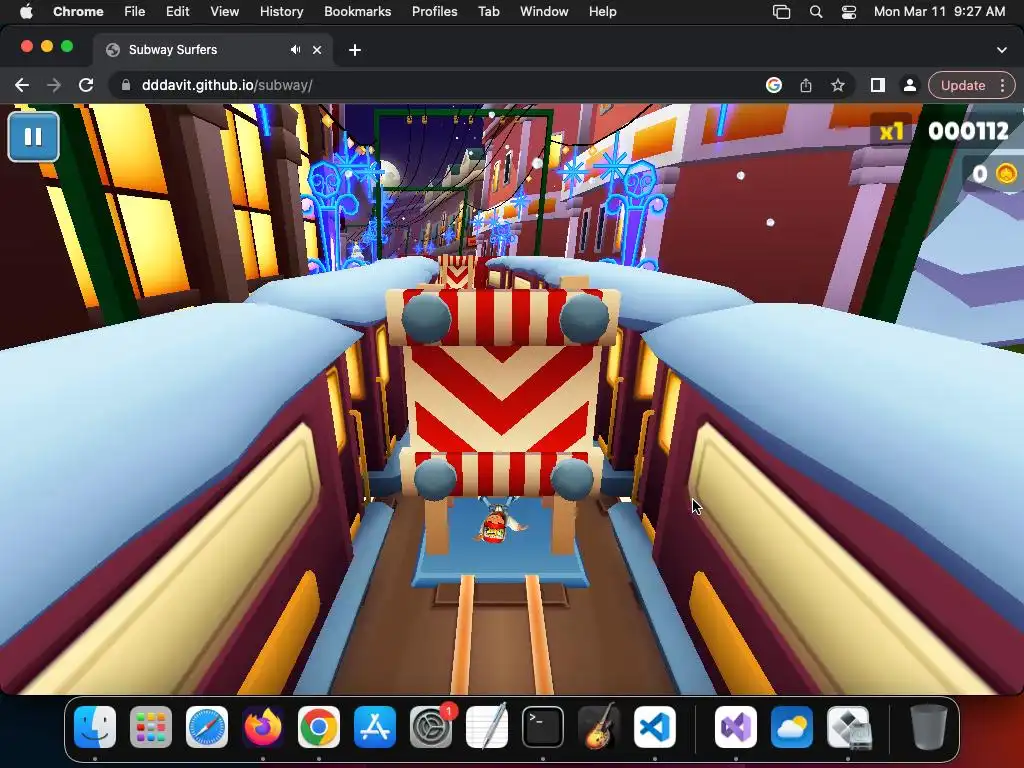This screenshot has height=768, width=1024.
Task: Expand the tab search chevron
Action: coord(1001,50)
